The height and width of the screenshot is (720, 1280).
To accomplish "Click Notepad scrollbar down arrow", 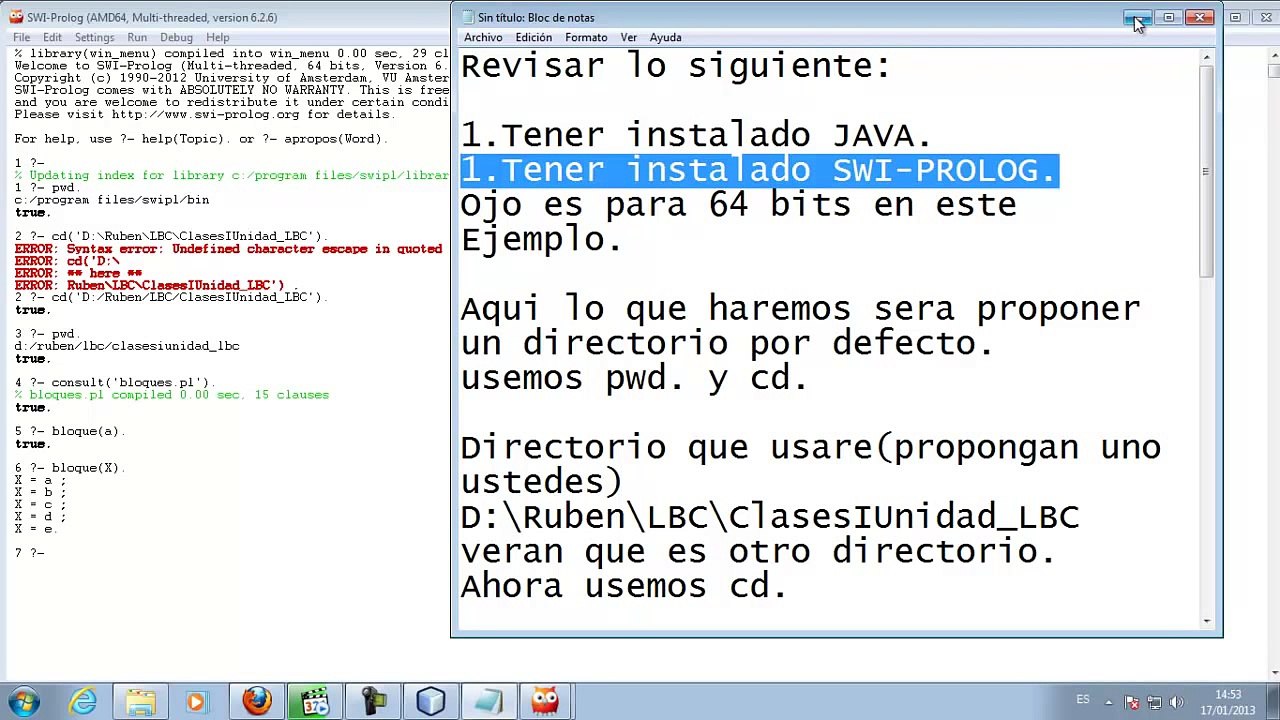I will [x=1207, y=621].
